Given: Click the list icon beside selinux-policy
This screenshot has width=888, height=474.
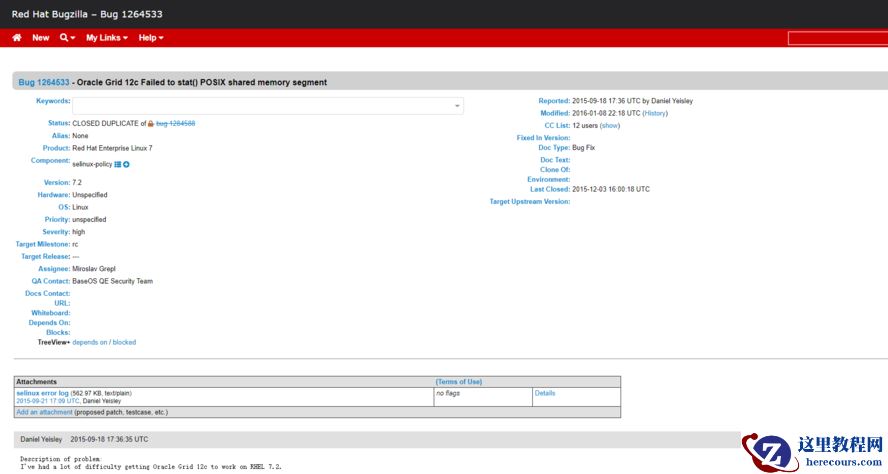Looking at the screenshot, I should pyautogui.click(x=118, y=164).
